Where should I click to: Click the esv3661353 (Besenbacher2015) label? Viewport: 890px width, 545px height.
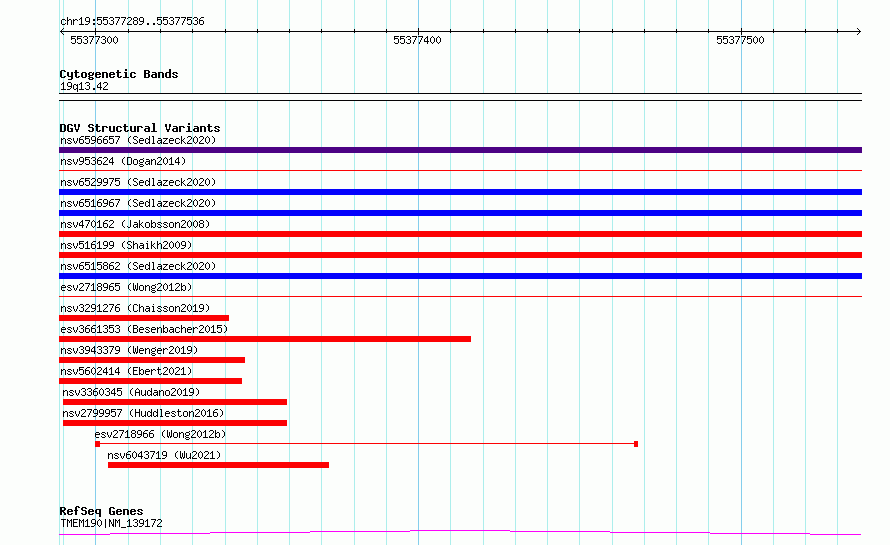click(144, 329)
